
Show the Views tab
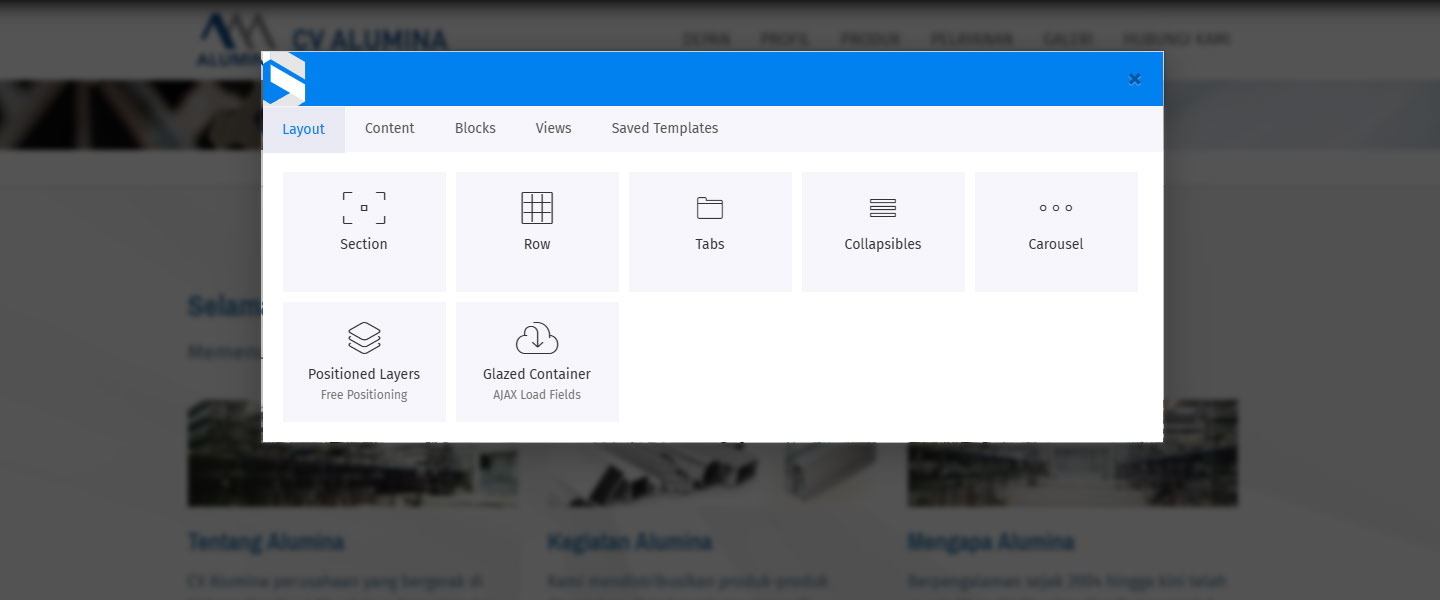[x=553, y=128]
